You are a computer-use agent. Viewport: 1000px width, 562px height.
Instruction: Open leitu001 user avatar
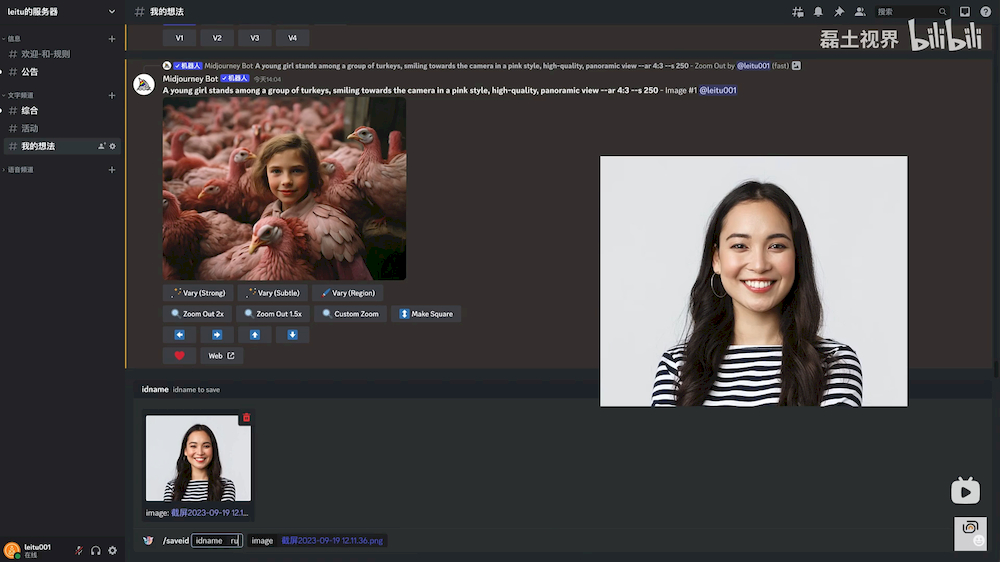(11, 551)
